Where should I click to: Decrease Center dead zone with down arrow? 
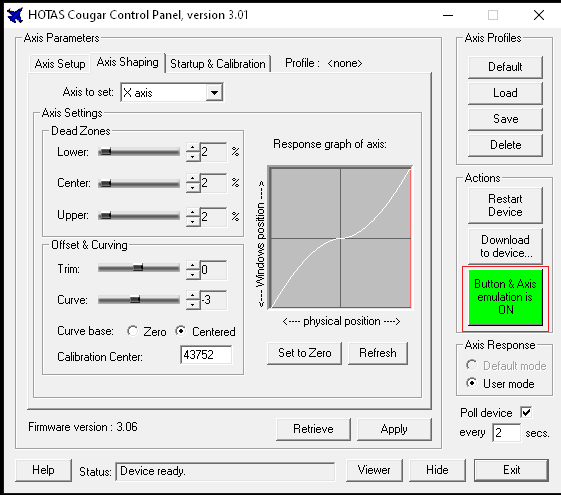pyautogui.click(x=193, y=187)
